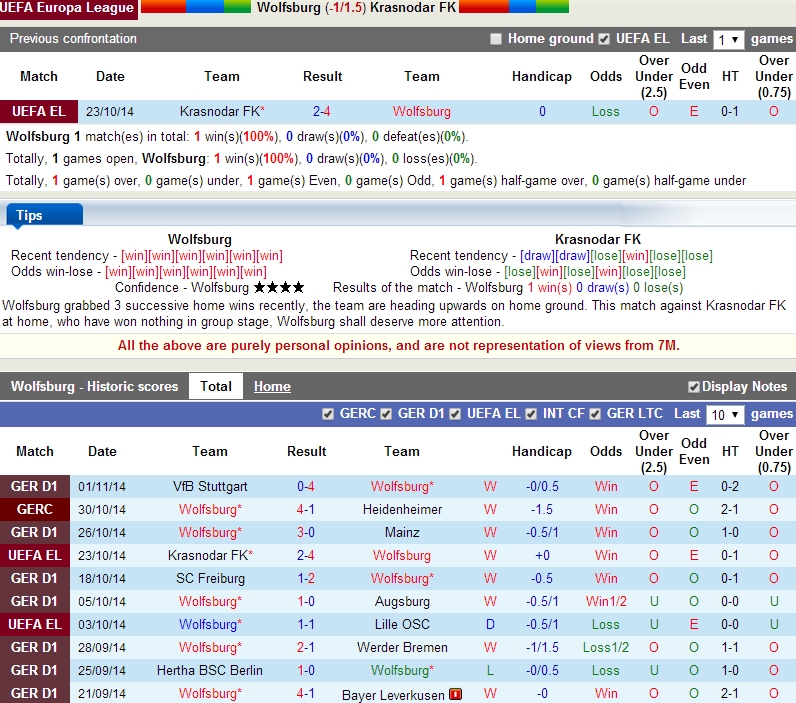Open SC Freiburg team link
The height and width of the screenshot is (703, 796).
[210, 579]
